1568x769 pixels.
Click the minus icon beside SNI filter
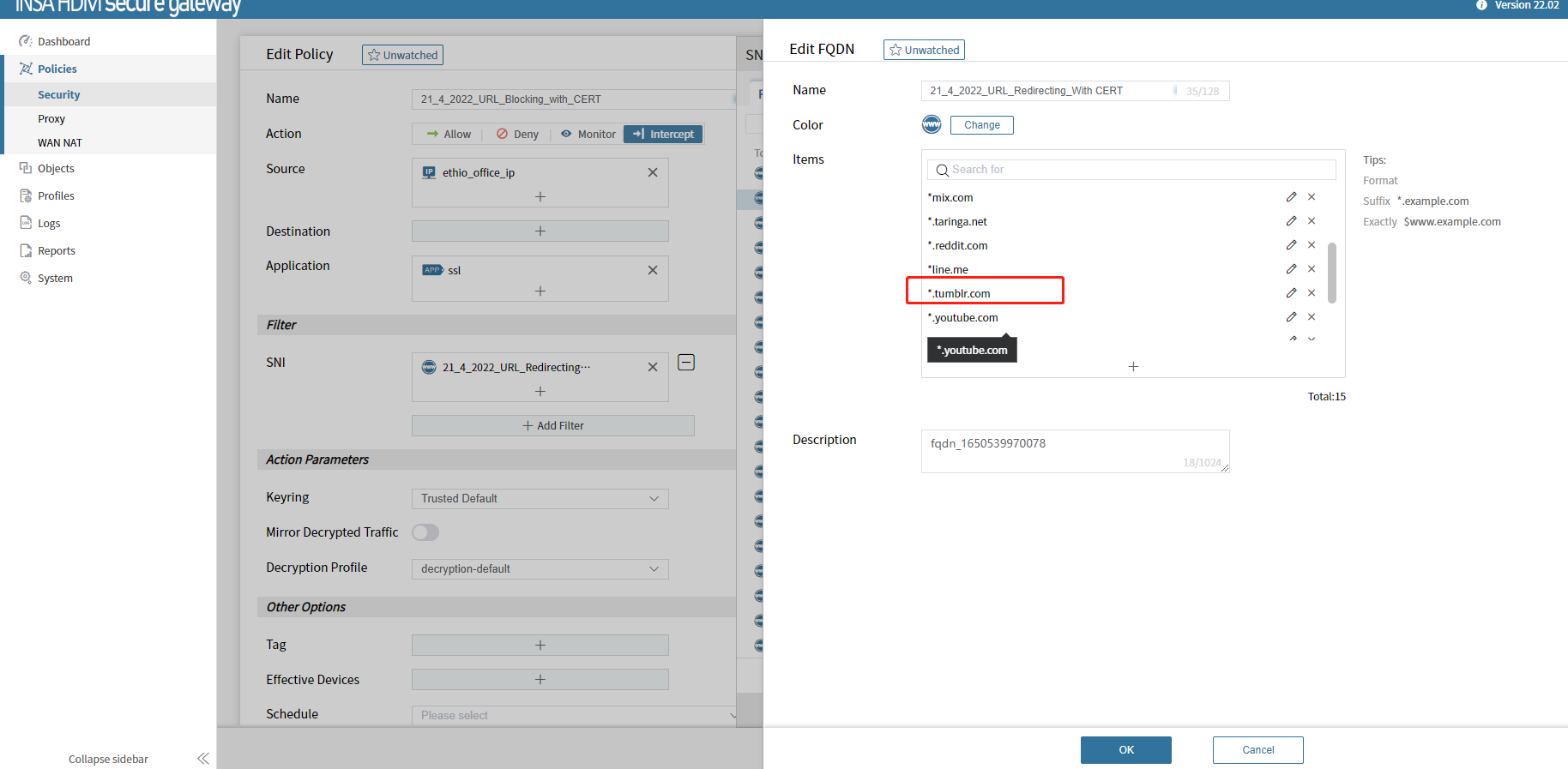[686, 363]
